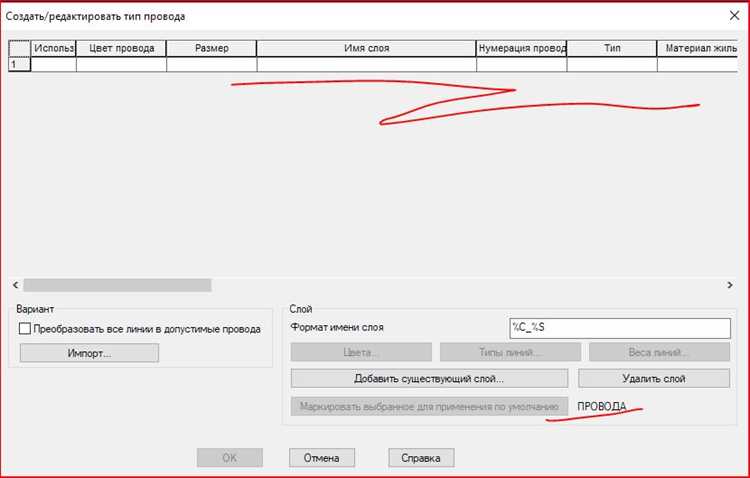Select row header number 1

pos(19,64)
